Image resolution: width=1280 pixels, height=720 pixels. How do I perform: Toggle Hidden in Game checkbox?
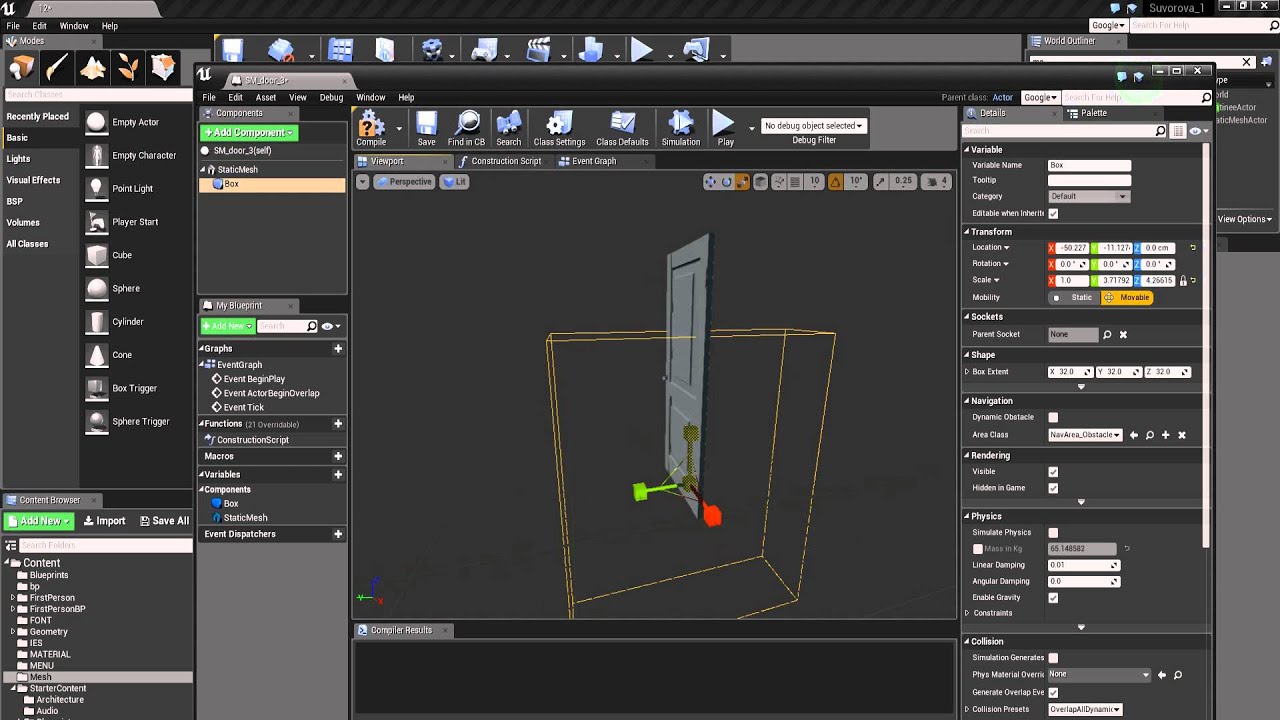[1053, 488]
